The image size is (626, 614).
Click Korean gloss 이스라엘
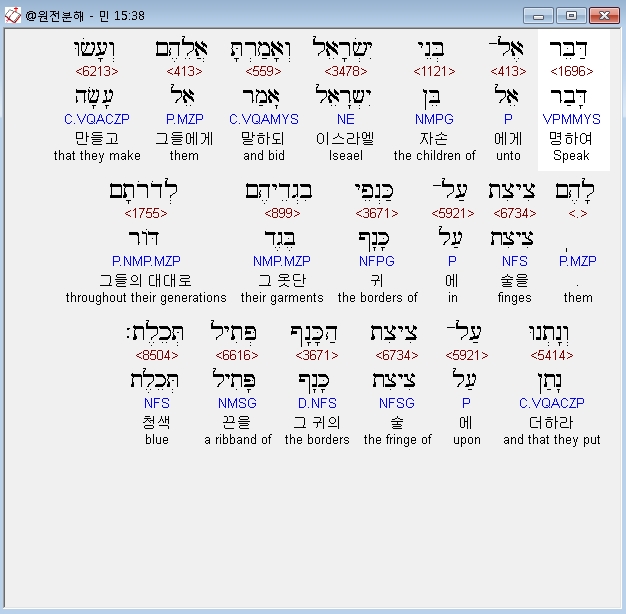345,138
